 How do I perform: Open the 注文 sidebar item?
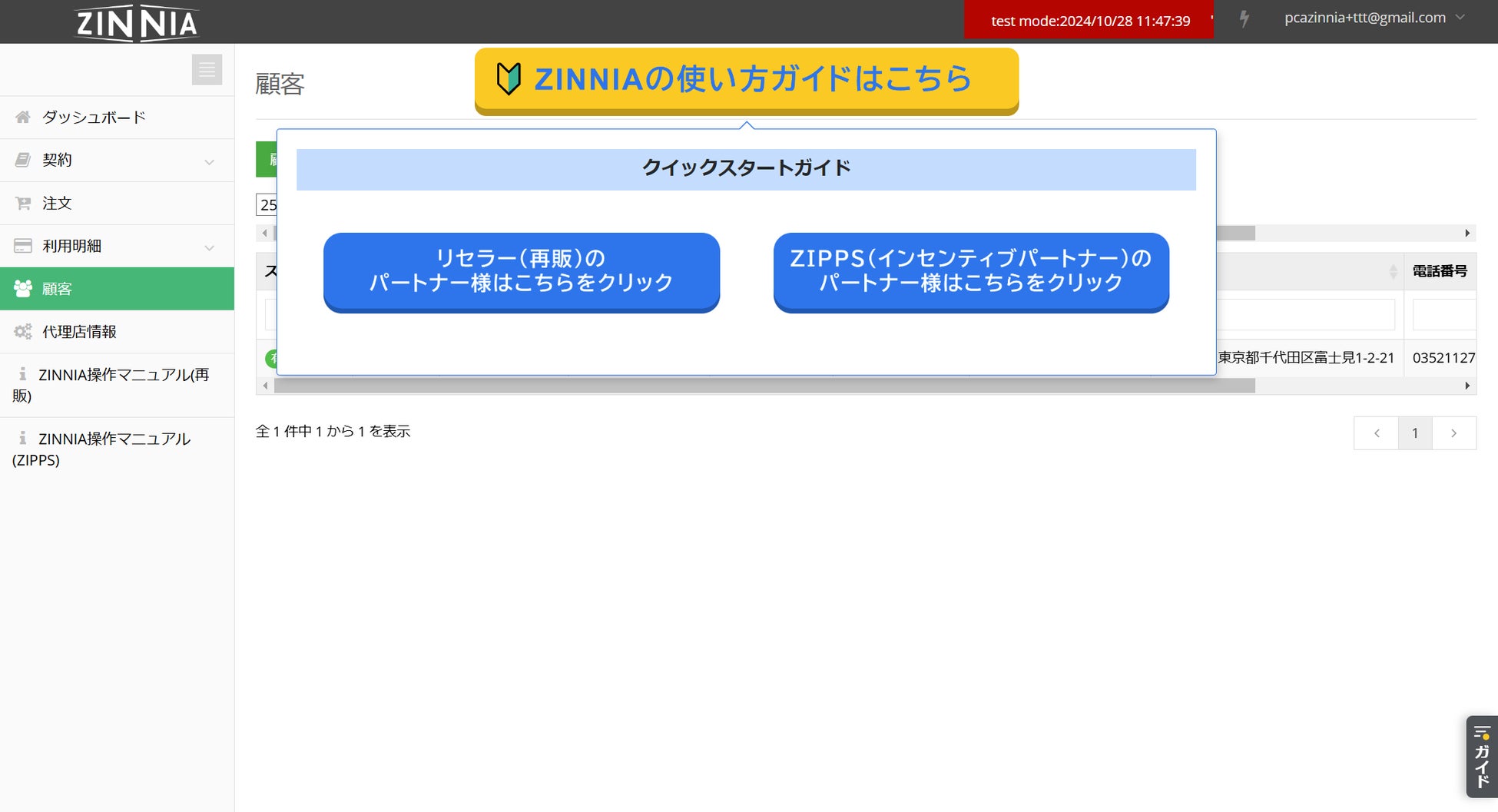point(117,204)
